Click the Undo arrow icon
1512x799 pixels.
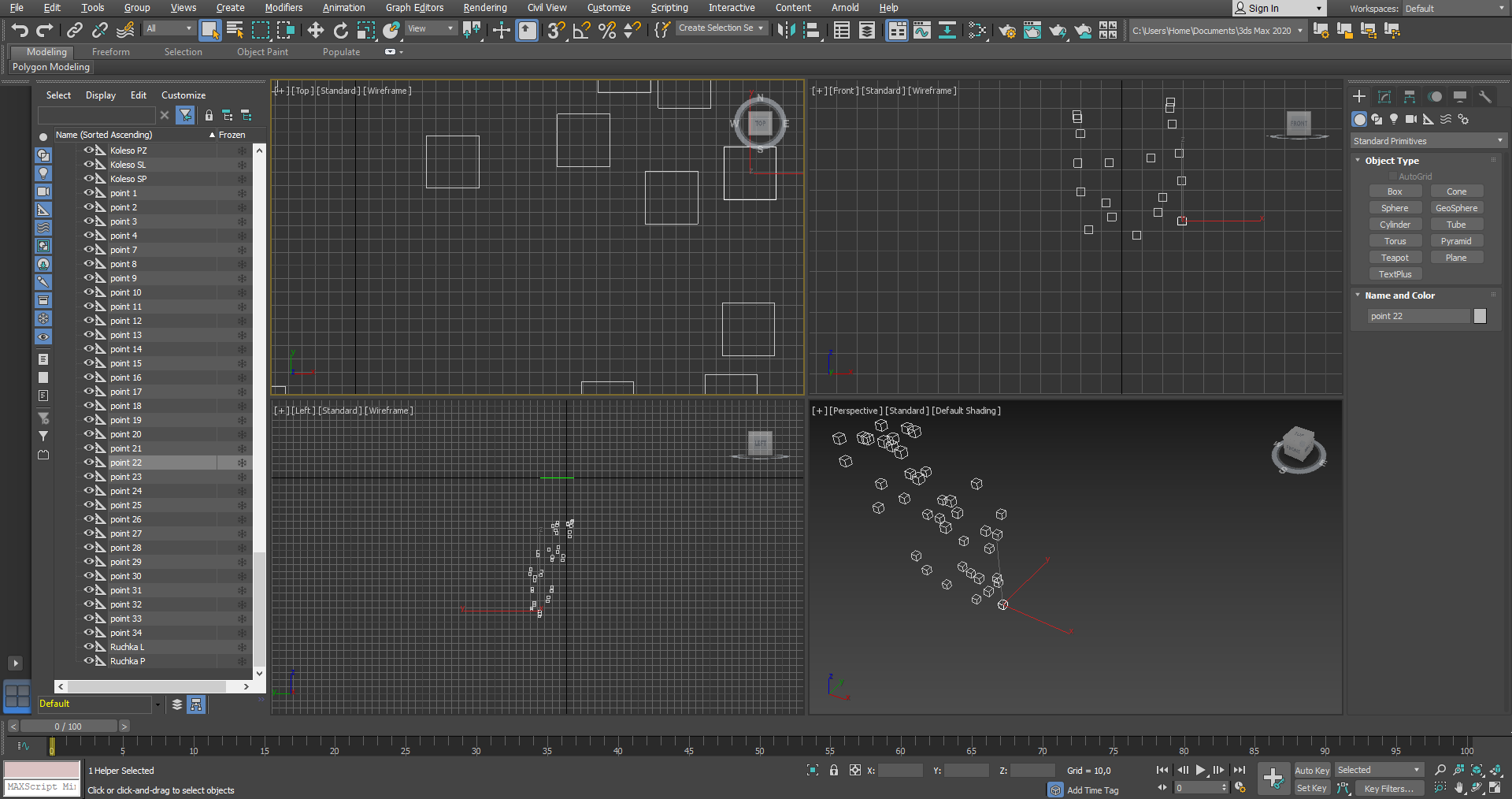[20, 31]
